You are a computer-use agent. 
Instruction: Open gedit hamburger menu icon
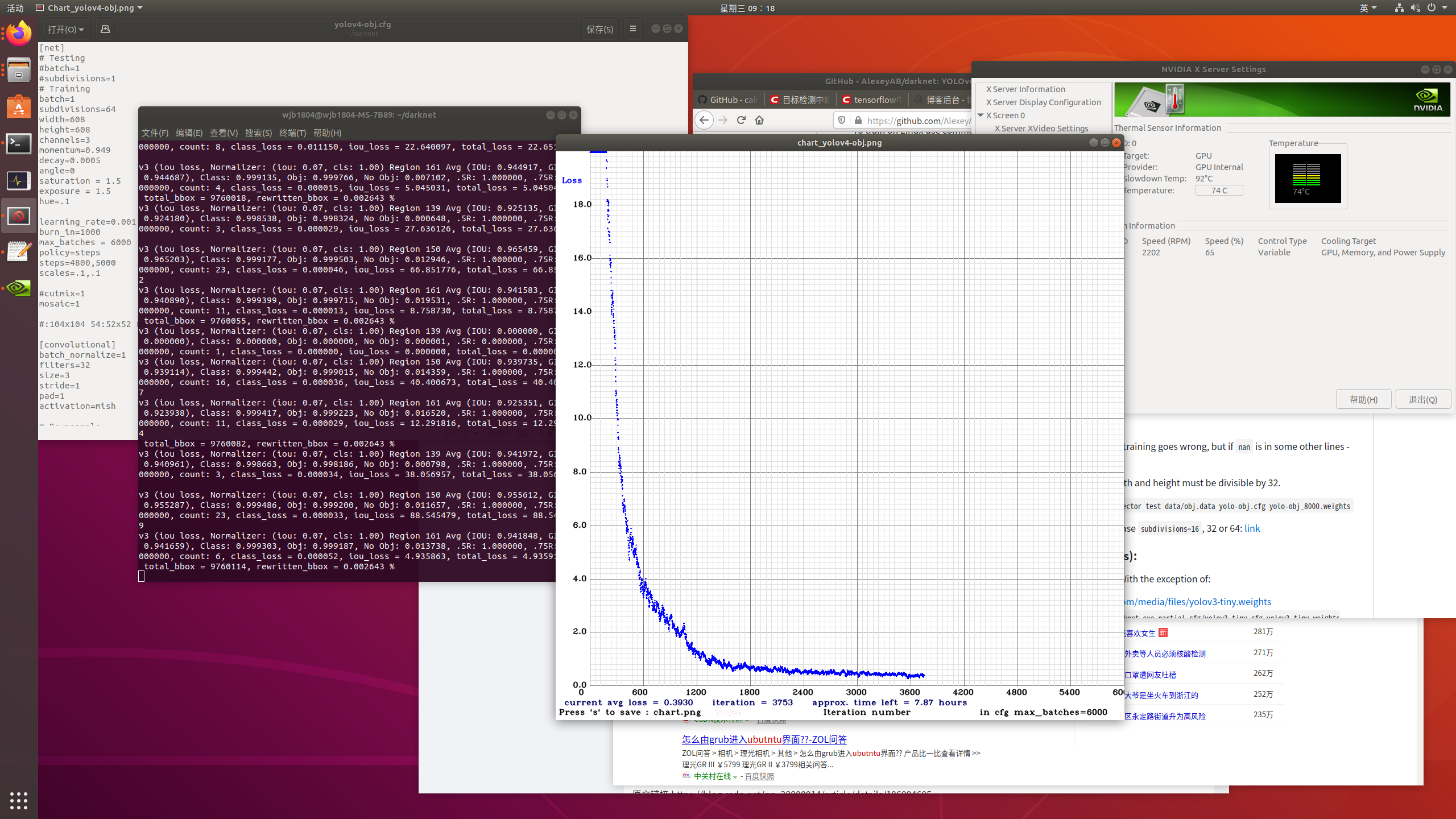pos(633,28)
